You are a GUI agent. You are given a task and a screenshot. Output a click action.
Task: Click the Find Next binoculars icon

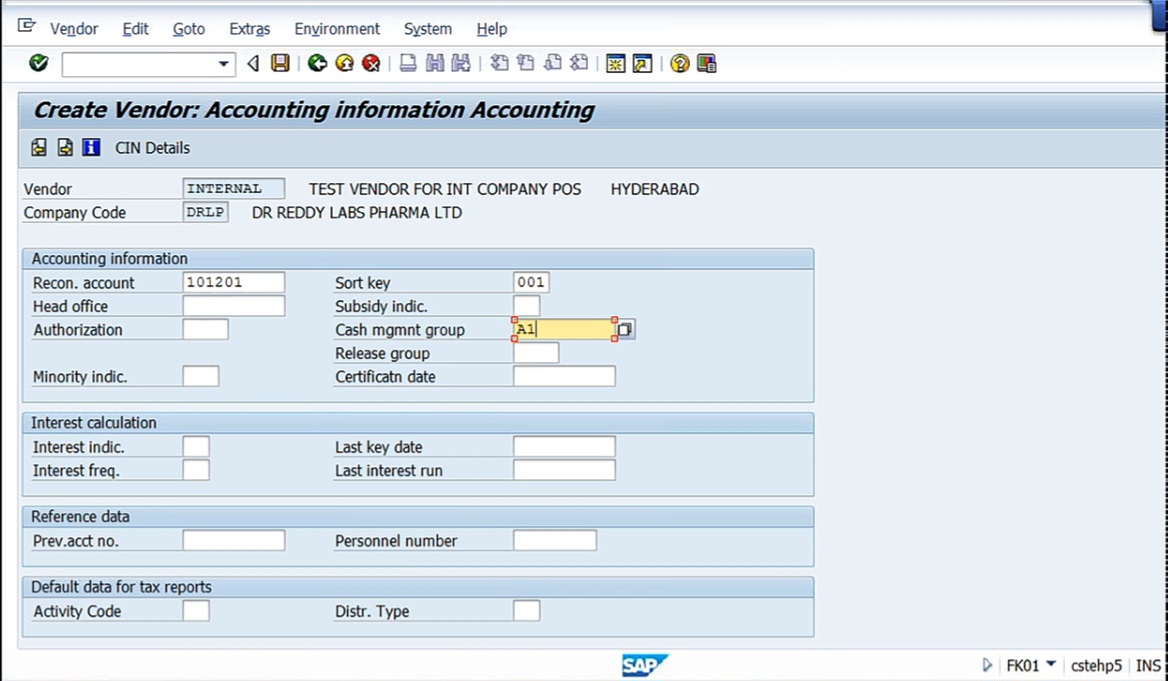(x=461, y=63)
